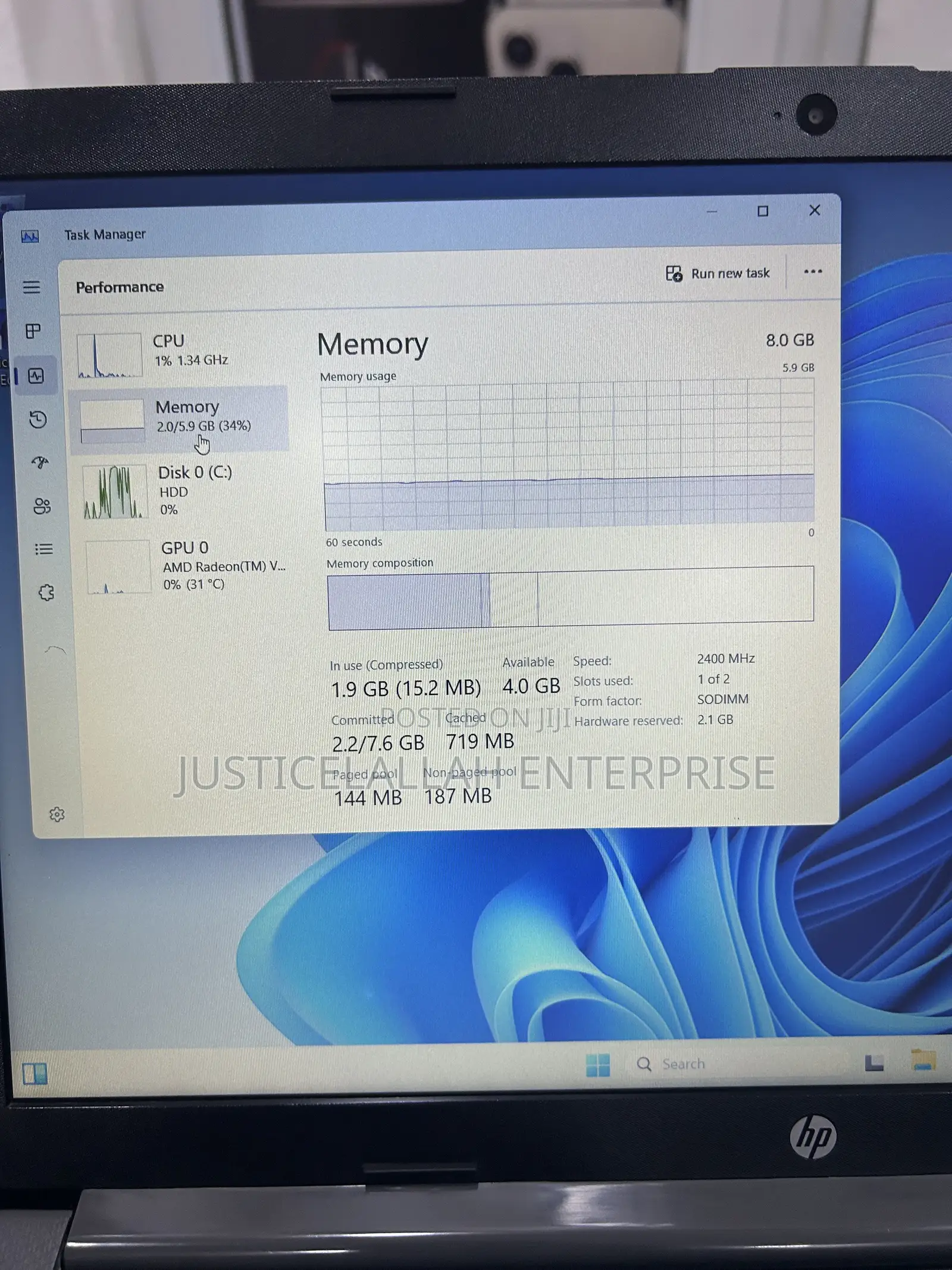Image resolution: width=952 pixels, height=1270 pixels.
Task: Click the CPU mini graph thumbnail
Action: pyautogui.click(x=109, y=355)
